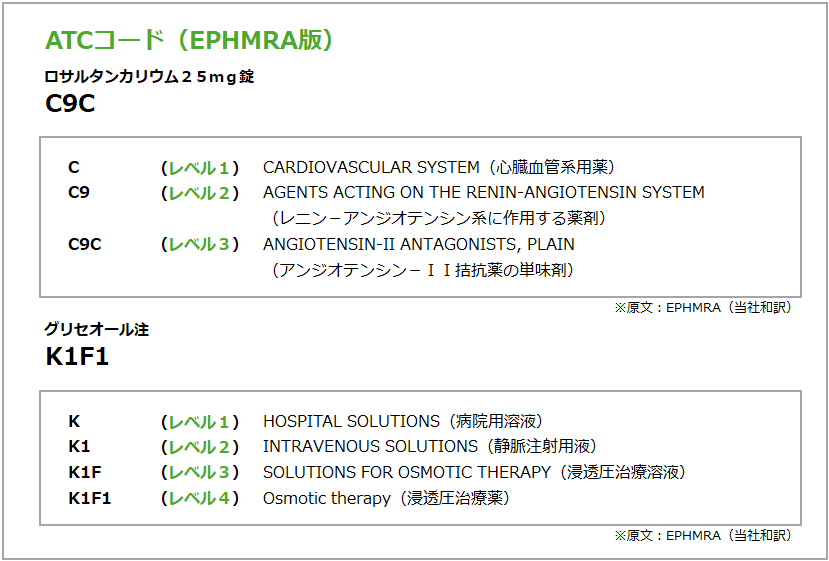Select the ANGIOTENSIN-II ANTAGONISTS, PLAIN line

click(x=418, y=244)
